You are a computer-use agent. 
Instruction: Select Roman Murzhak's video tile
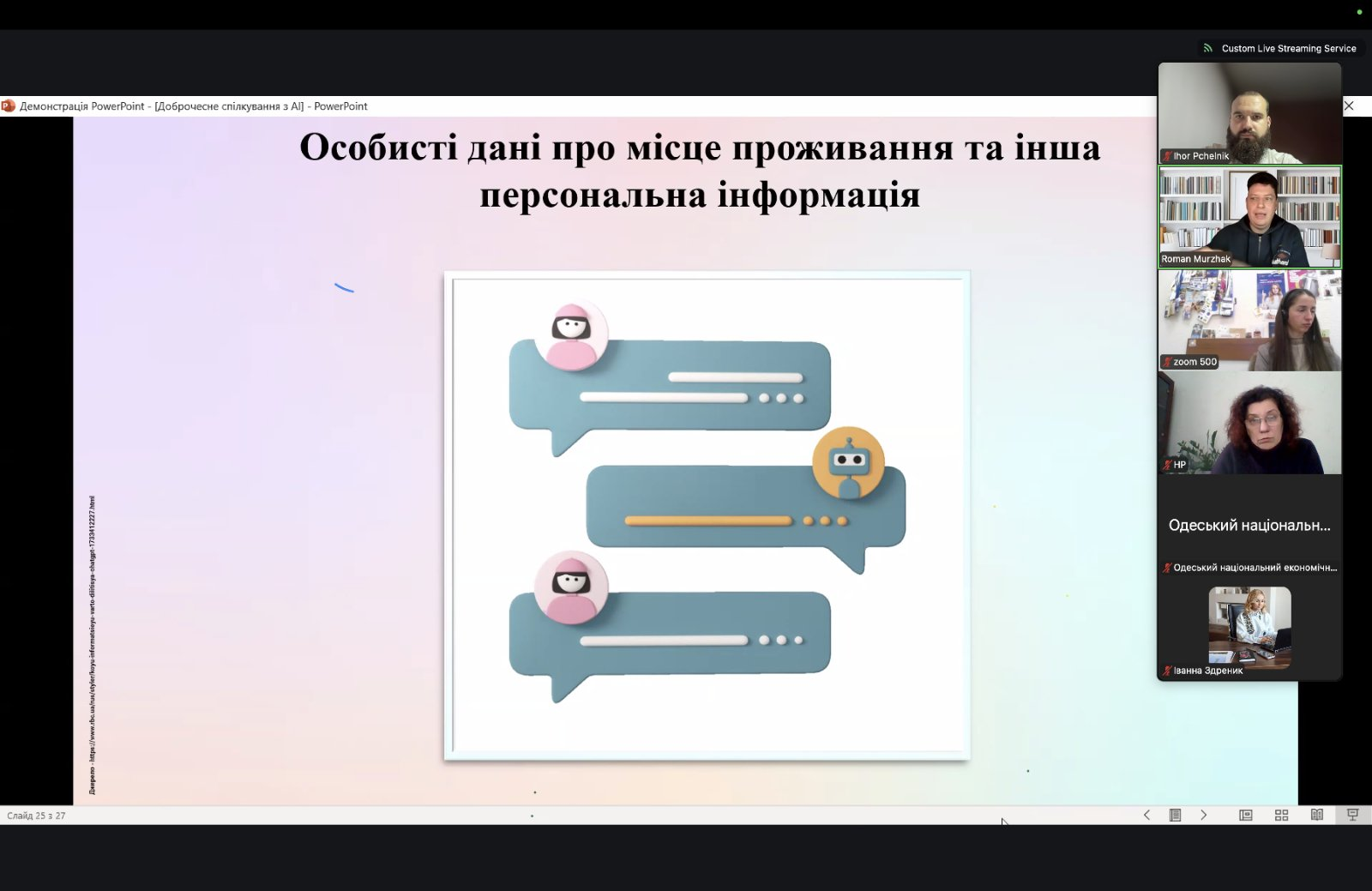(1249, 217)
